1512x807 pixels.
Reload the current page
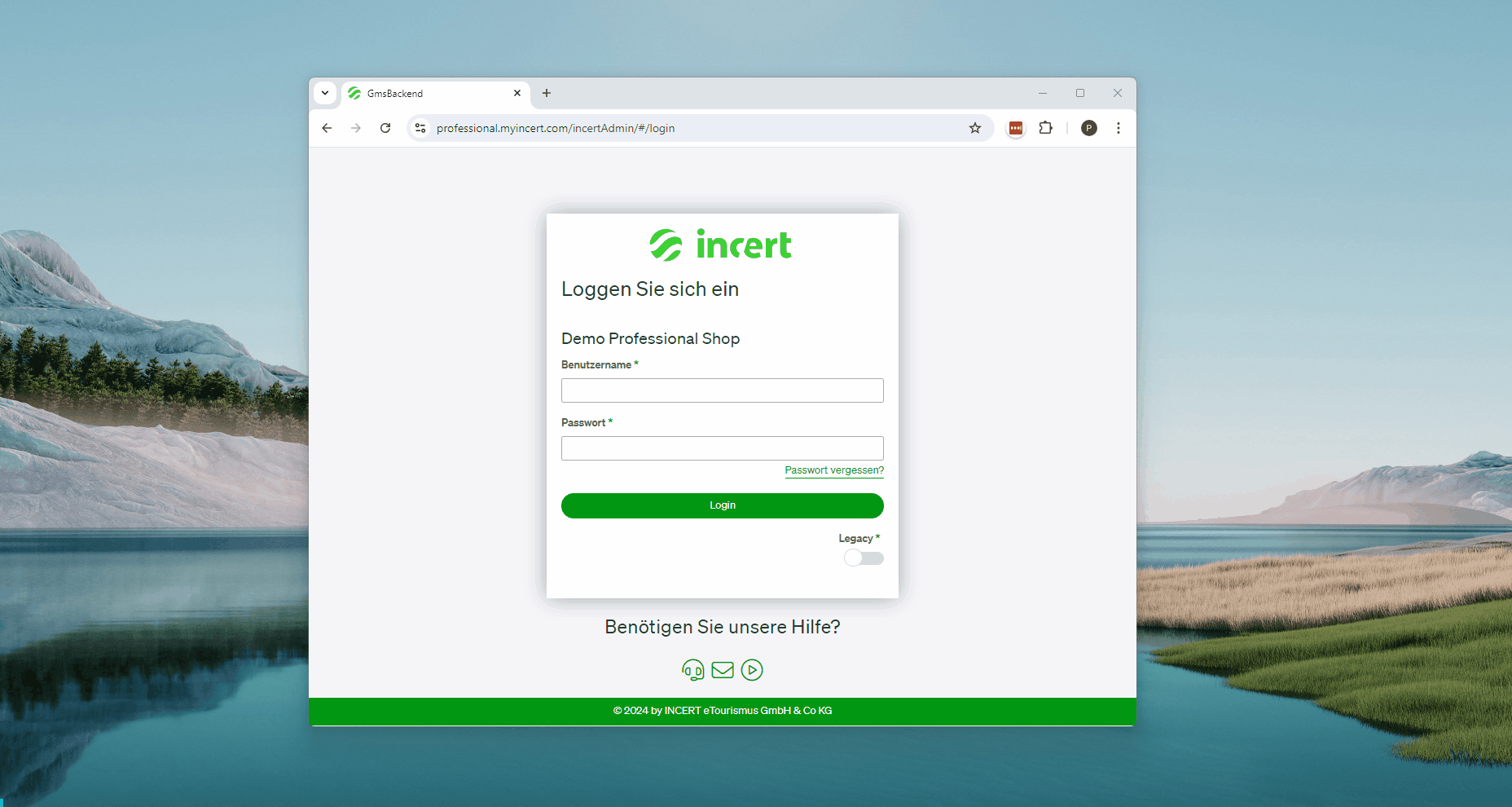coord(385,128)
